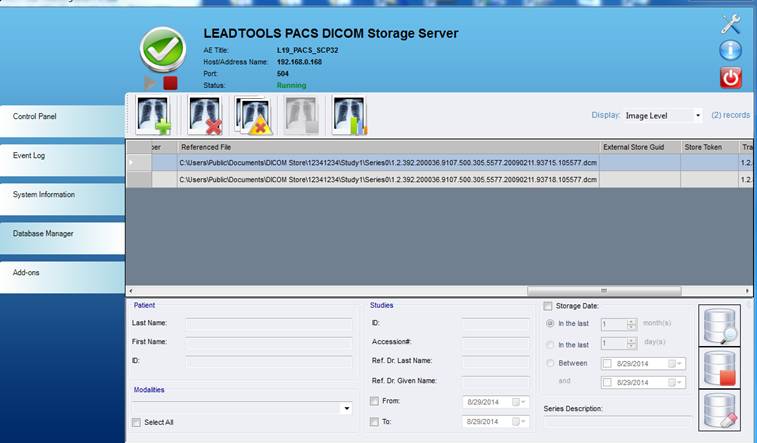
Task: Tick the checkbox inside 'and' date field
Action: click(607, 382)
